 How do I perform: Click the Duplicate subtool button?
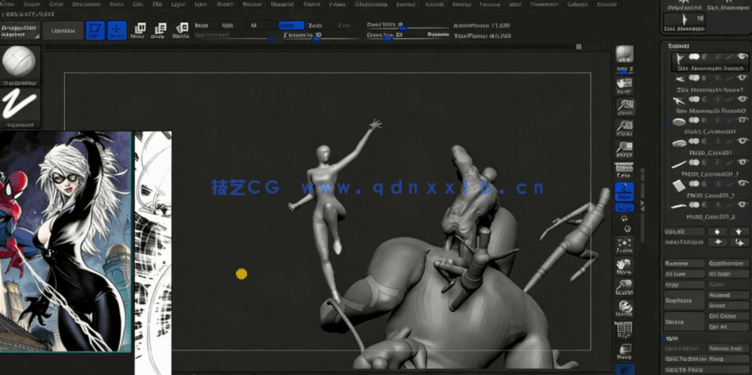684,300
